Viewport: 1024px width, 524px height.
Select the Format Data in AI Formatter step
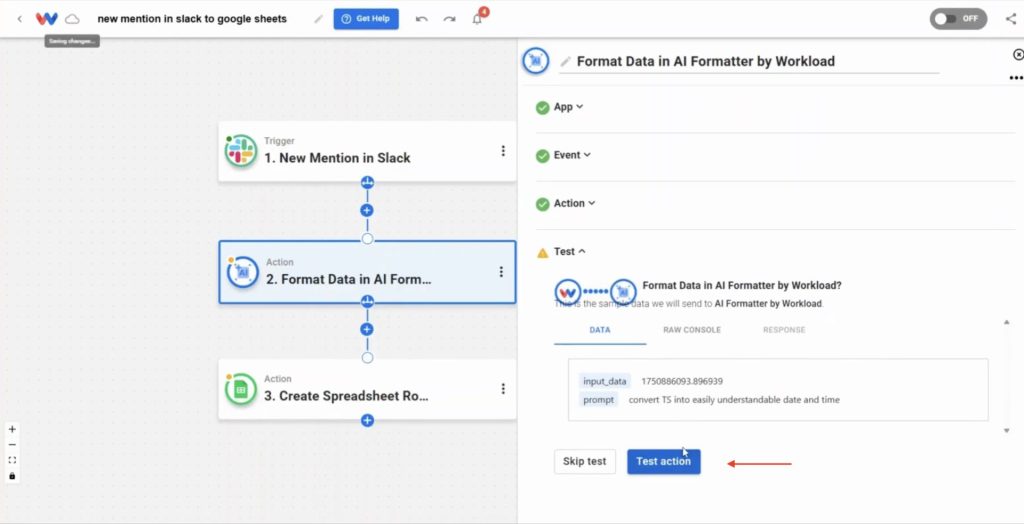point(367,272)
